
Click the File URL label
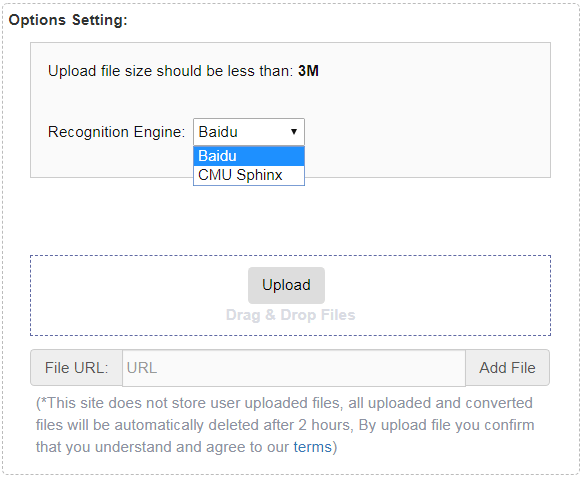pyautogui.click(x=77, y=368)
